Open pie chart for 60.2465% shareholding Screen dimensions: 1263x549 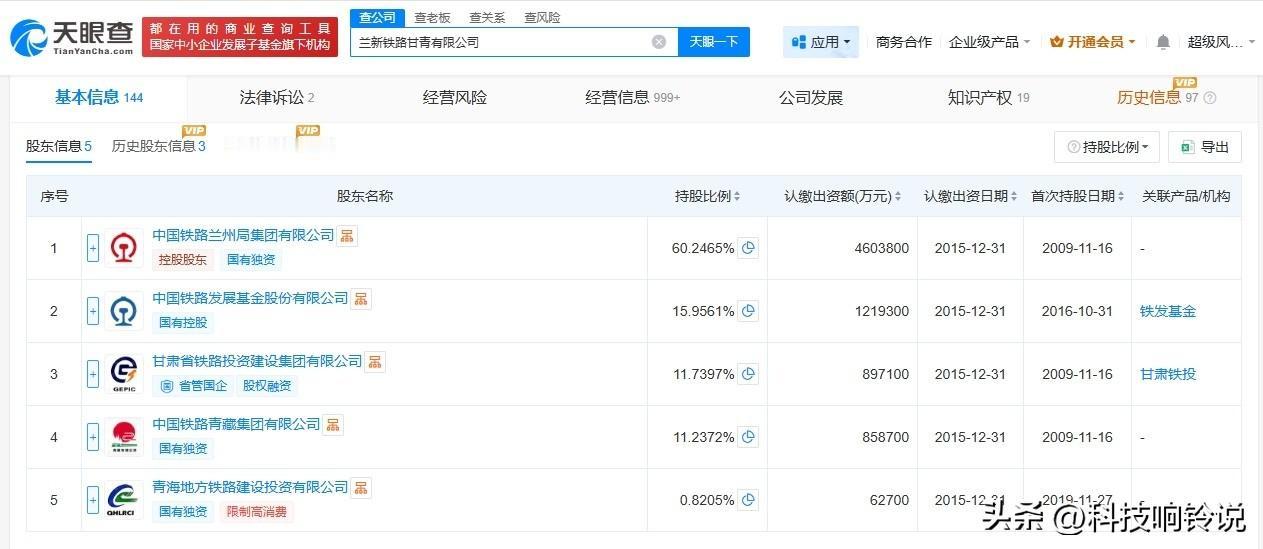748,248
